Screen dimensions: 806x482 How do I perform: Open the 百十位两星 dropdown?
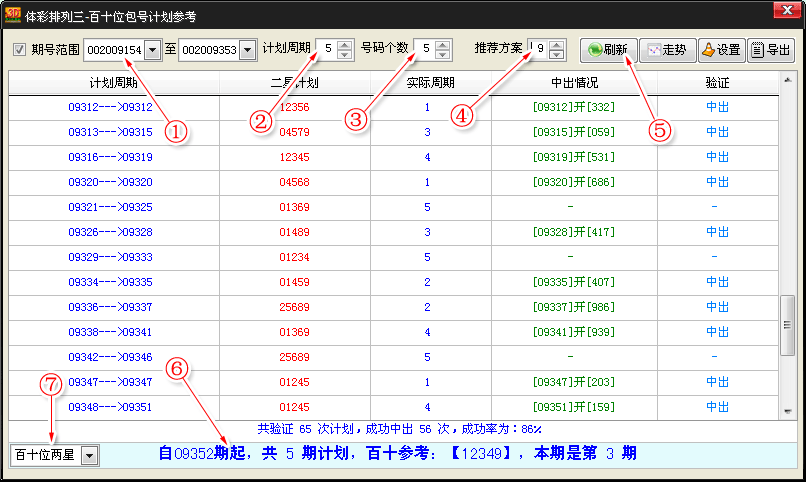tap(89, 455)
